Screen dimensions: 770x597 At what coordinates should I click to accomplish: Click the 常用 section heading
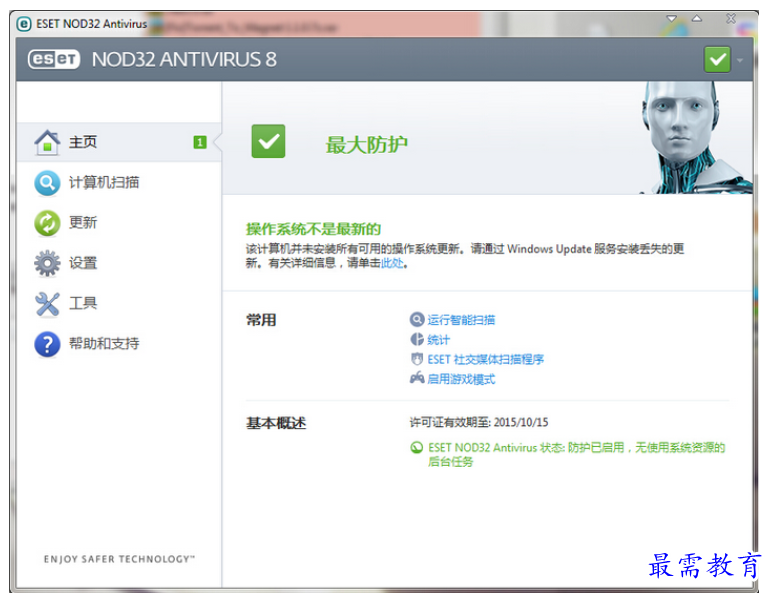point(261,320)
